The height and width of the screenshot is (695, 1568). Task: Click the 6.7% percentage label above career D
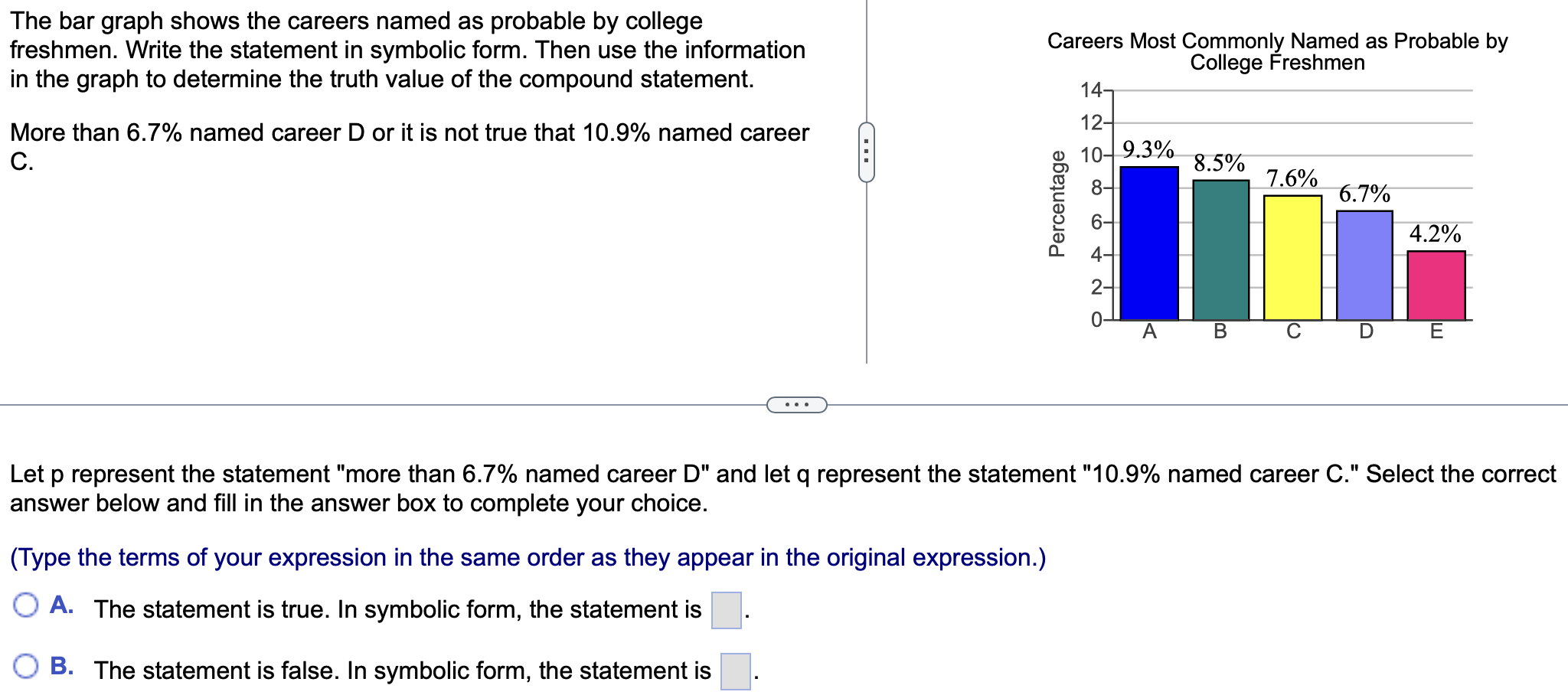1365,194
